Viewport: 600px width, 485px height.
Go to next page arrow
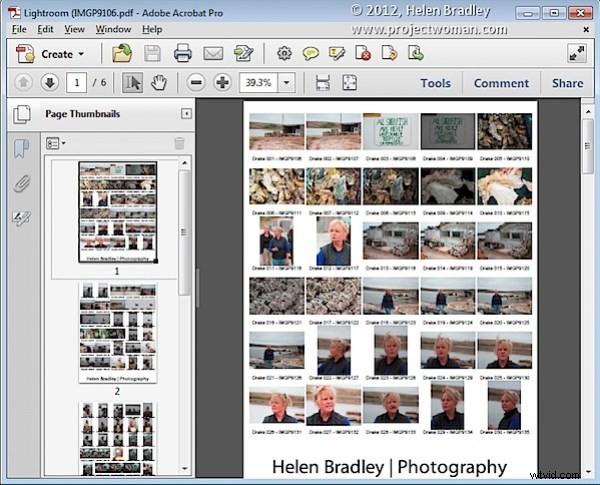50,82
